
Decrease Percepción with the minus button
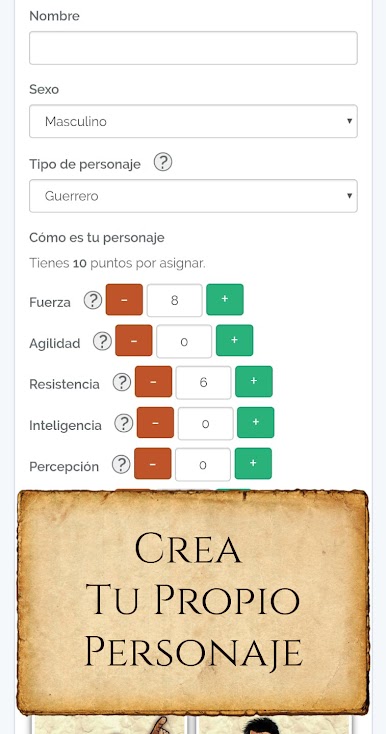[x=153, y=463]
